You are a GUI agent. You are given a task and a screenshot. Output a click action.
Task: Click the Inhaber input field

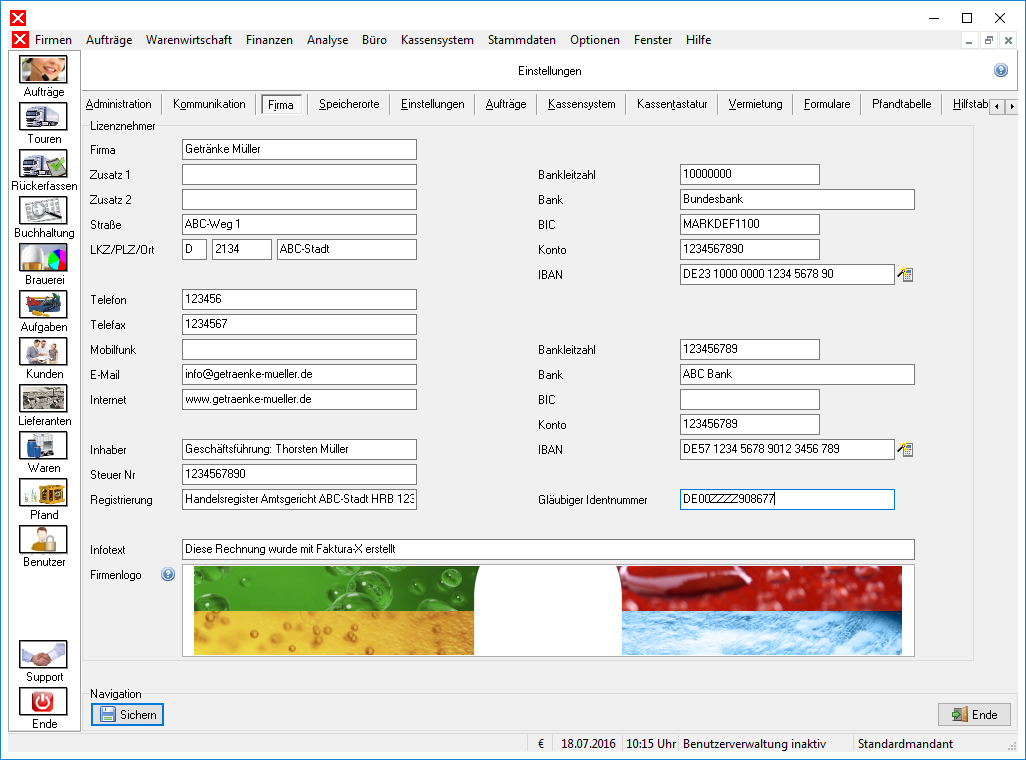pyautogui.click(x=299, y=449)
